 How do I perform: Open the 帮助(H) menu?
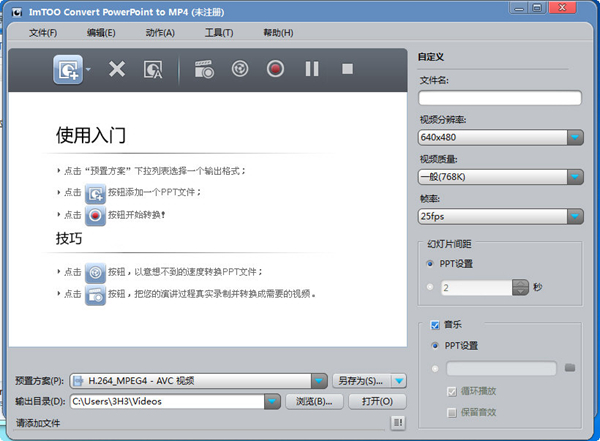(278, 33)
